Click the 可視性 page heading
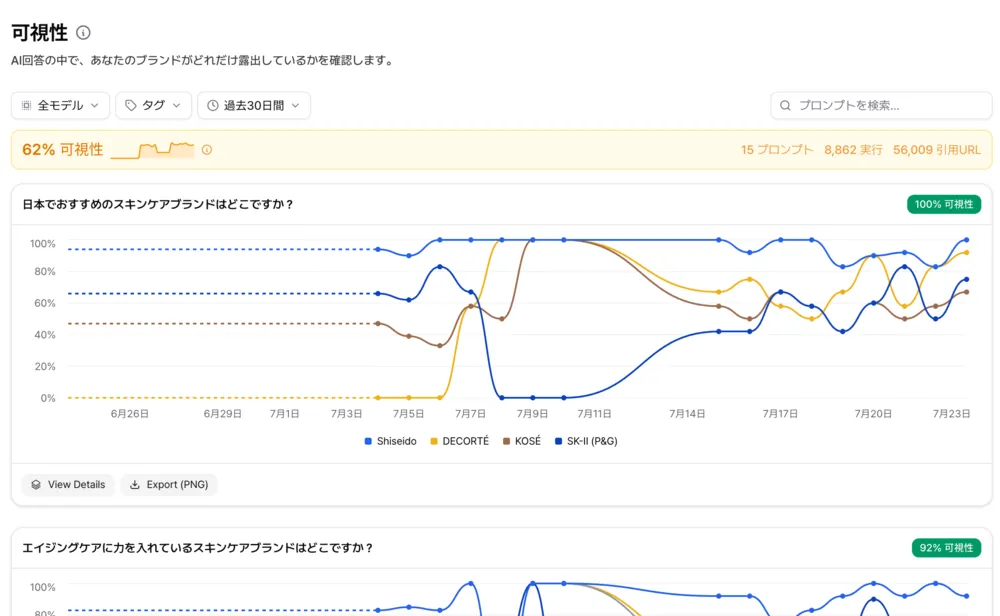 [40, 33]
